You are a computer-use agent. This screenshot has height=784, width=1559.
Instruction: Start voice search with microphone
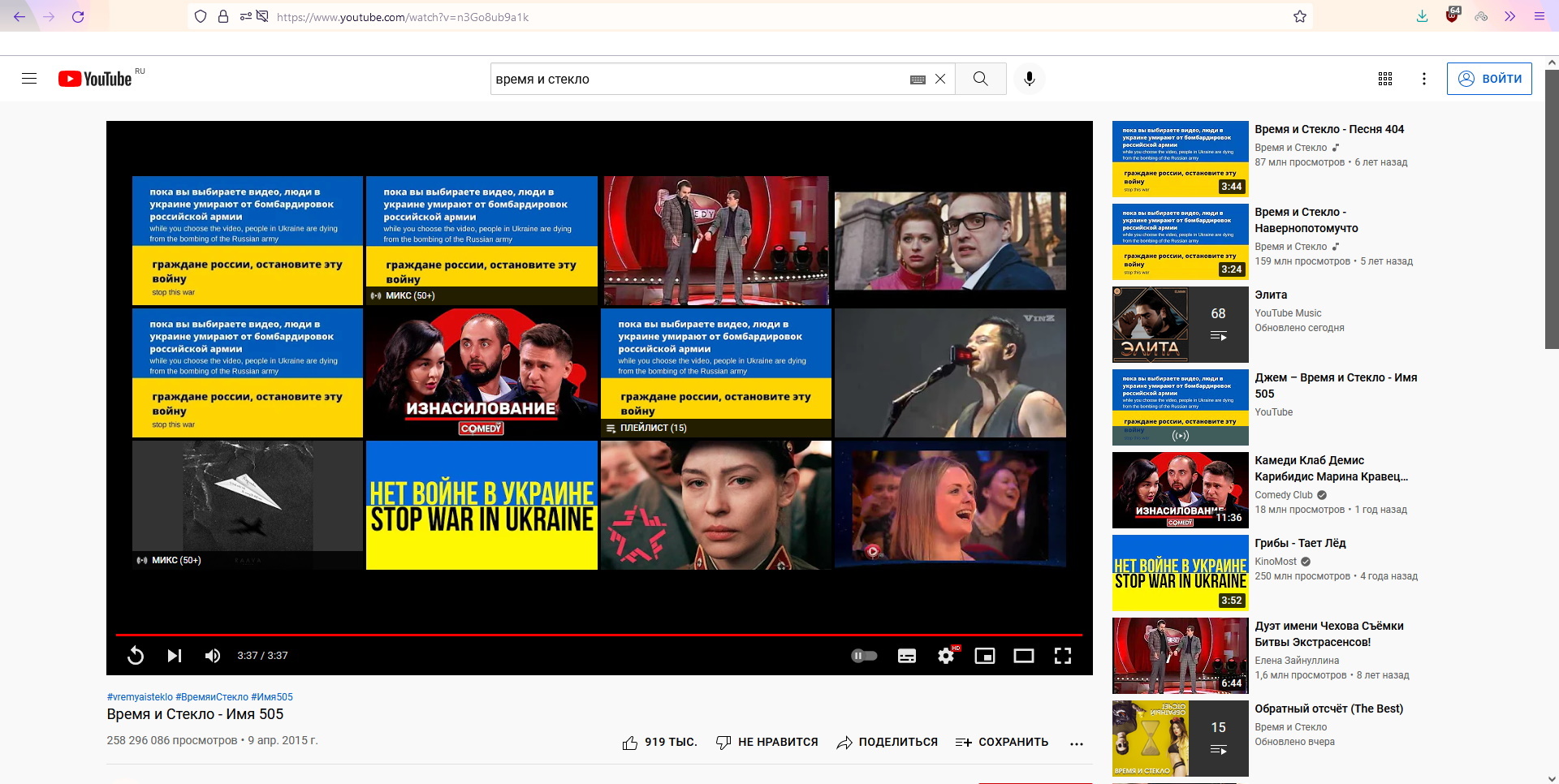(x=1030, y=79)
